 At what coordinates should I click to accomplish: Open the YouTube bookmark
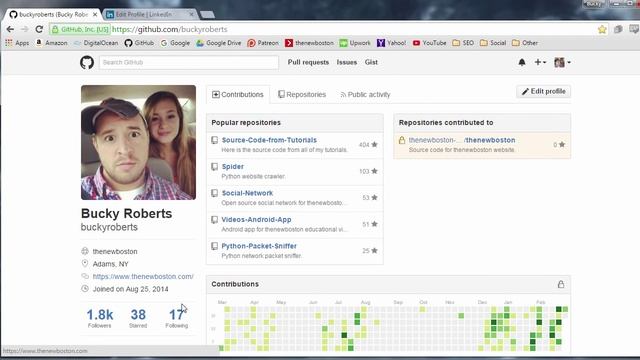pyautogui.click(x=429, y=43)
